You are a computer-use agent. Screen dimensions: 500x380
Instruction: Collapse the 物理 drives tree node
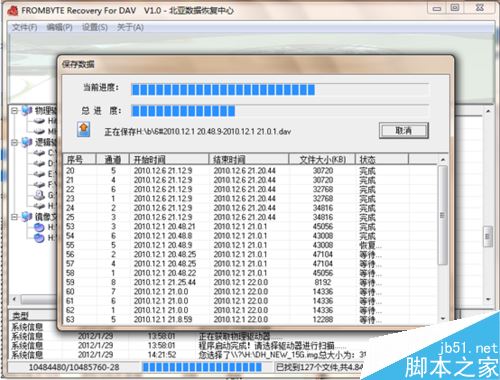point(14,110)
